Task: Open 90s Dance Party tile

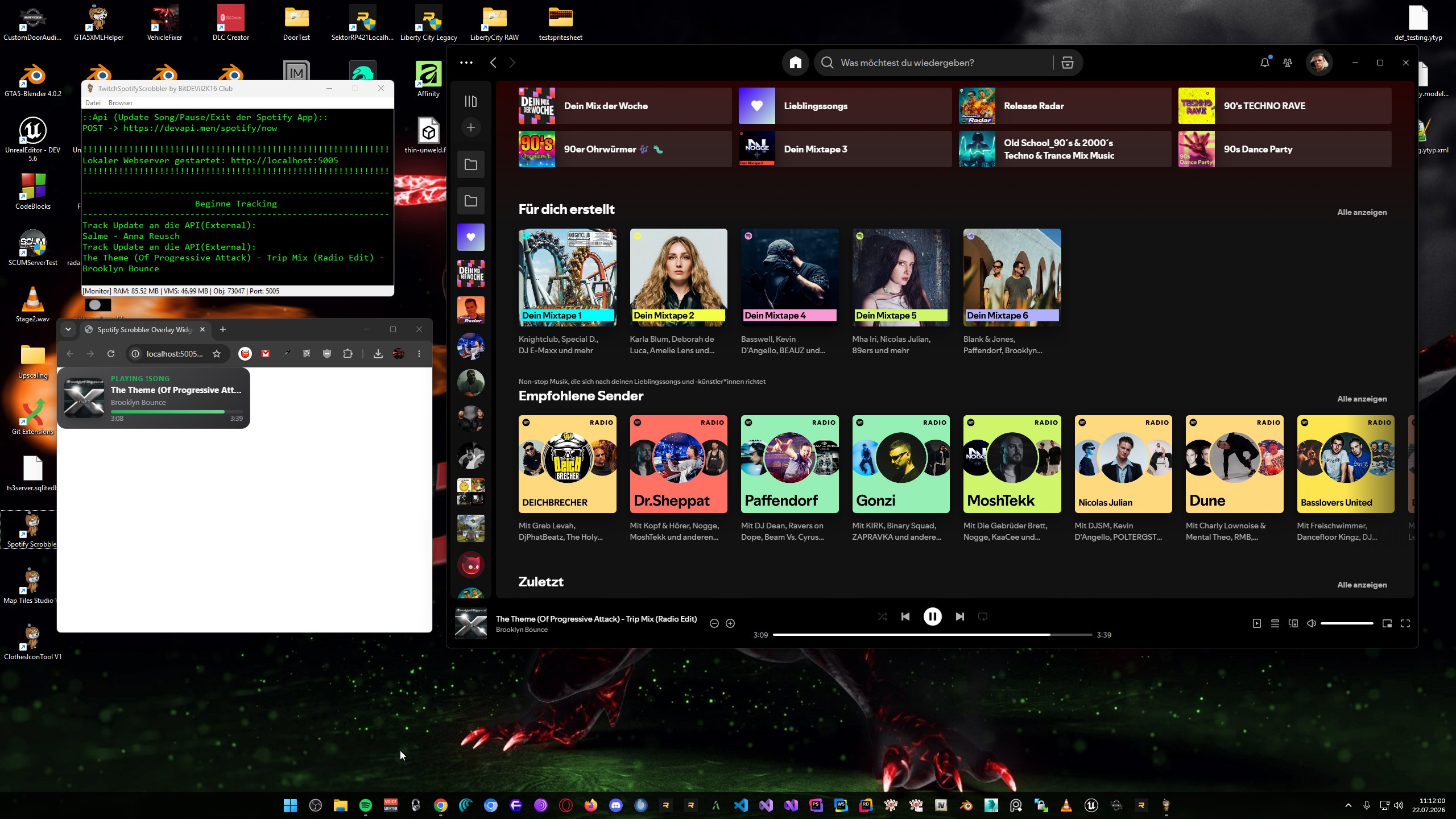Action: pos(1285,149)
